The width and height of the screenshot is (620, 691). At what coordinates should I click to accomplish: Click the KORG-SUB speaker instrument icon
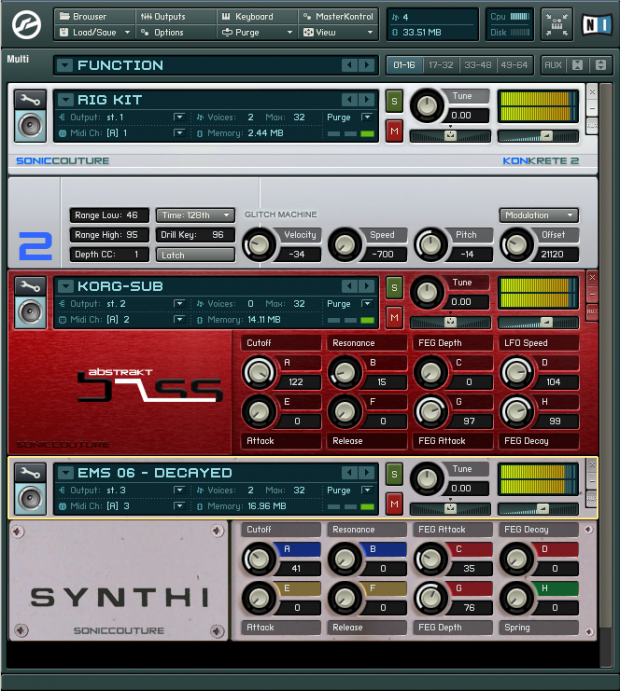pyautogui.click(x=30, y=312)
